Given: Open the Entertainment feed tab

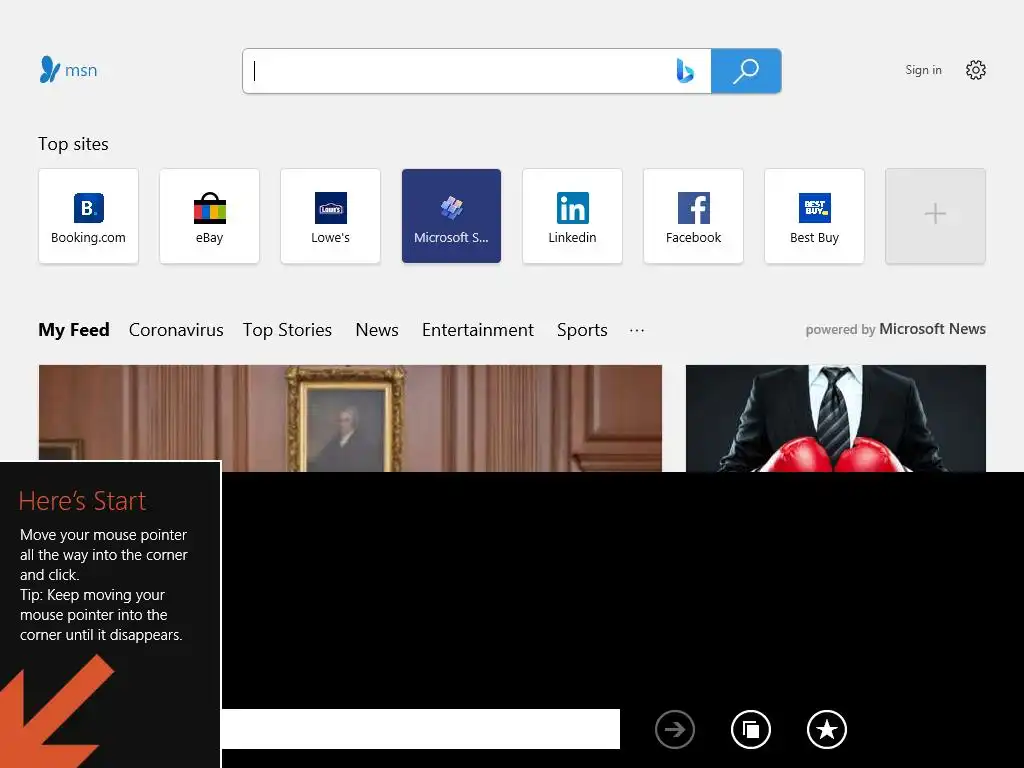Looking at the screenshot, I should (478, 330).
